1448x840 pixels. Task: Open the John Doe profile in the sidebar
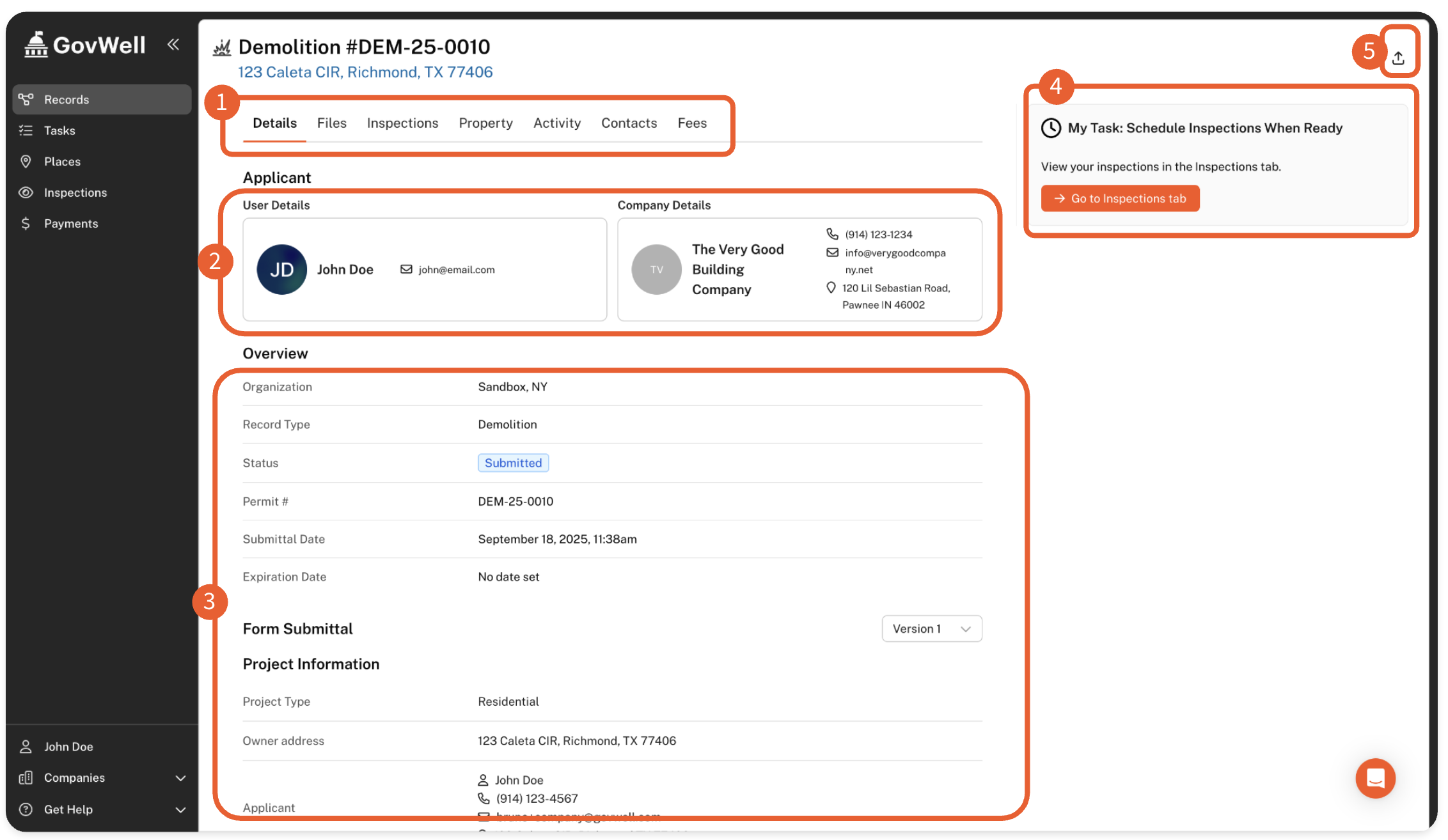[68, 747]
